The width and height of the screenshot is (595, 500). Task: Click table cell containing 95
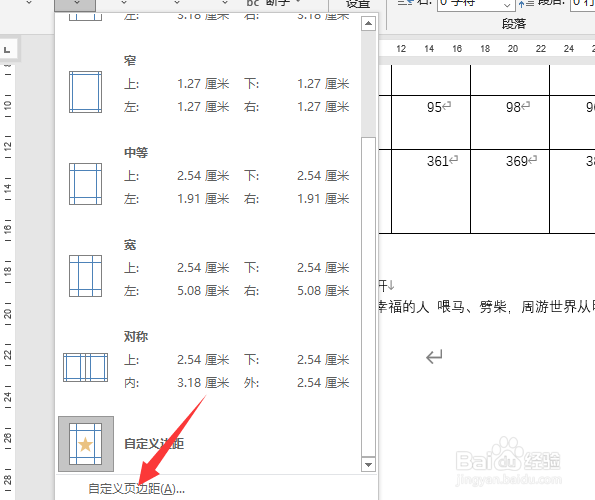pos(431,122)
